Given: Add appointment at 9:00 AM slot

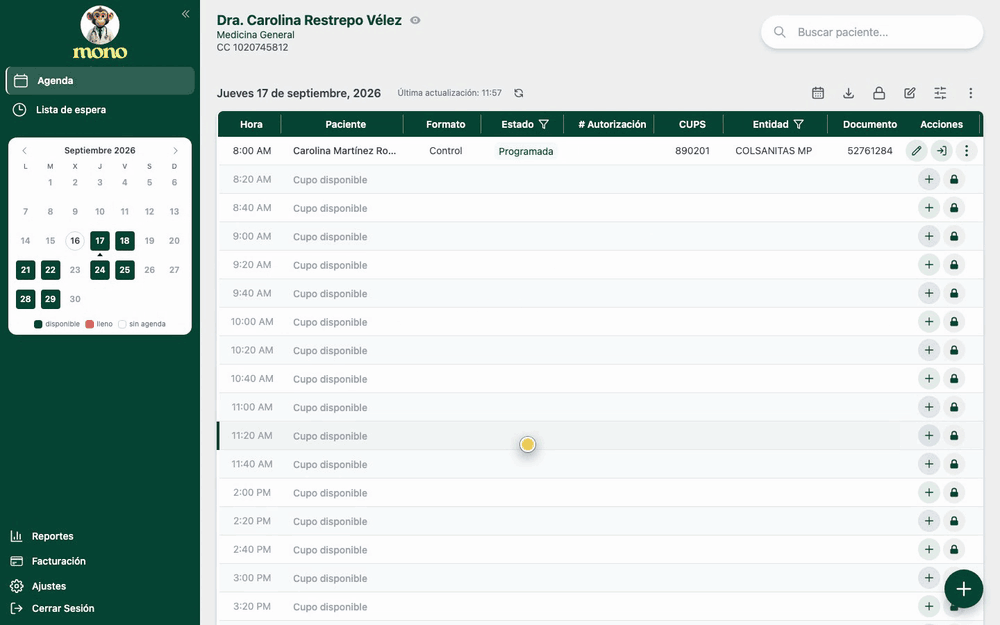Looking at the screenshot, I should pos(929,237).
